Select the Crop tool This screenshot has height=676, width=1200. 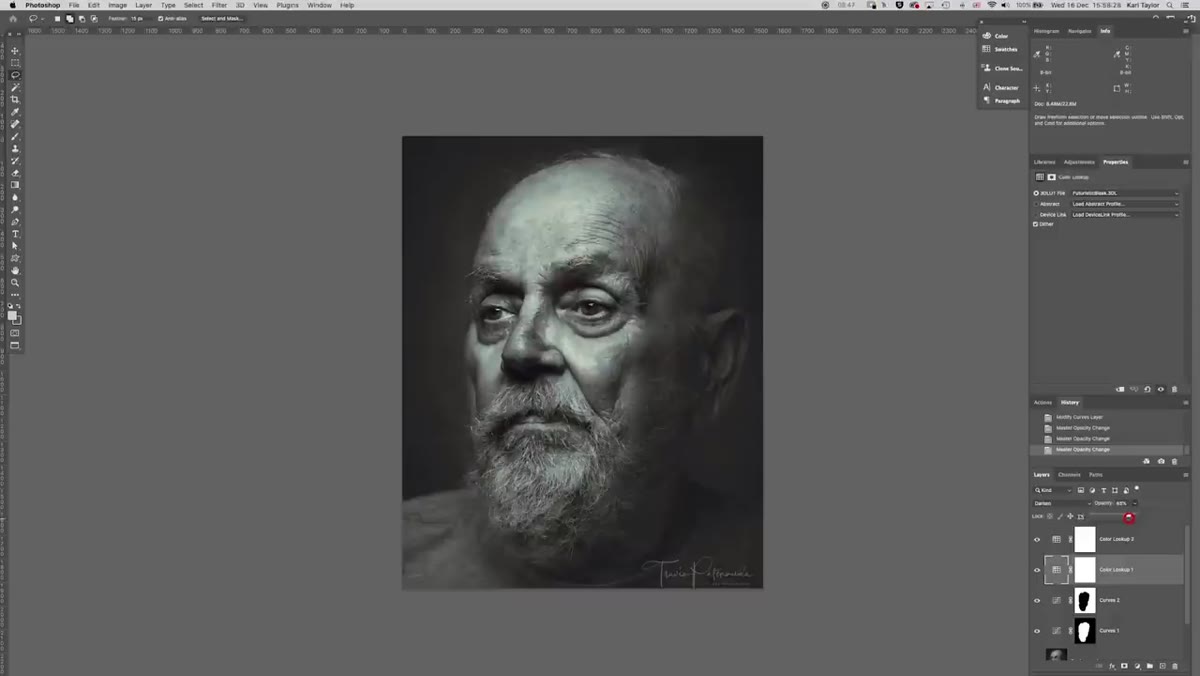(x=15, y=100)
